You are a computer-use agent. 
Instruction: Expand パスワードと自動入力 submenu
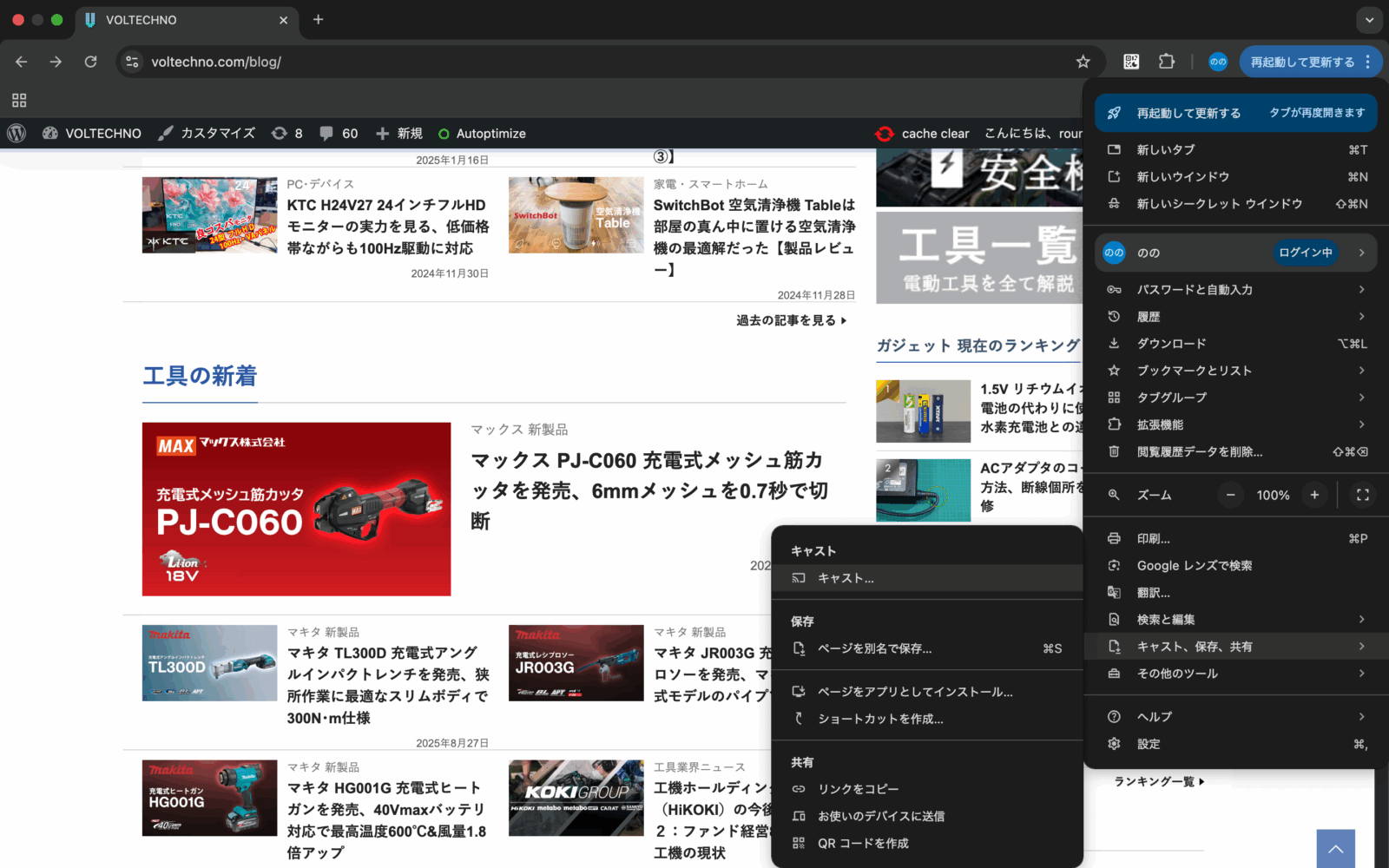1236,289
